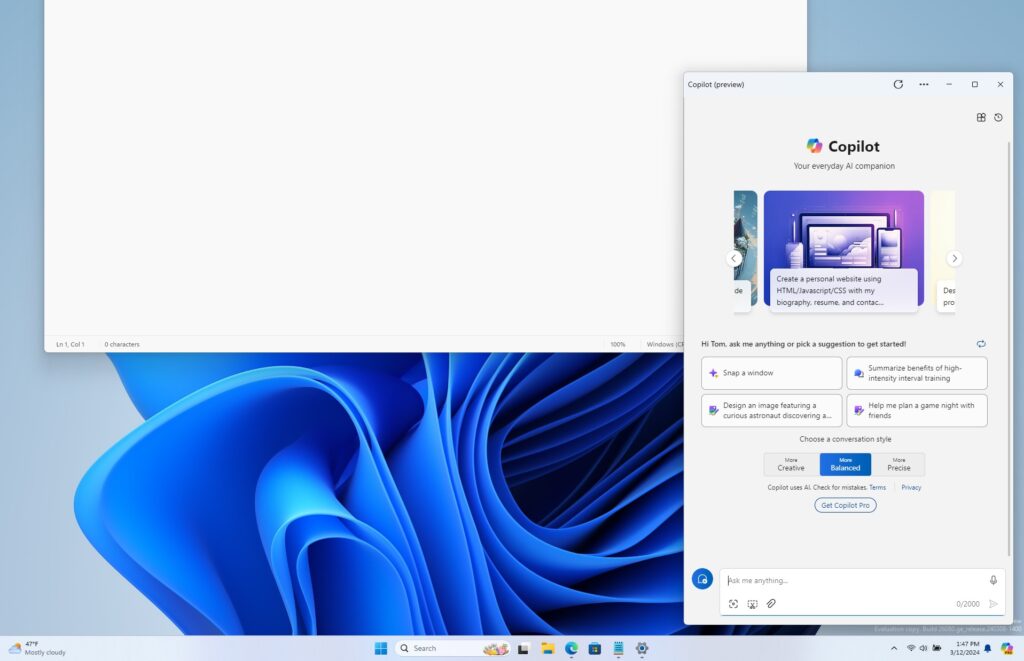Go to the next carousel card

(x=954, y=258)
